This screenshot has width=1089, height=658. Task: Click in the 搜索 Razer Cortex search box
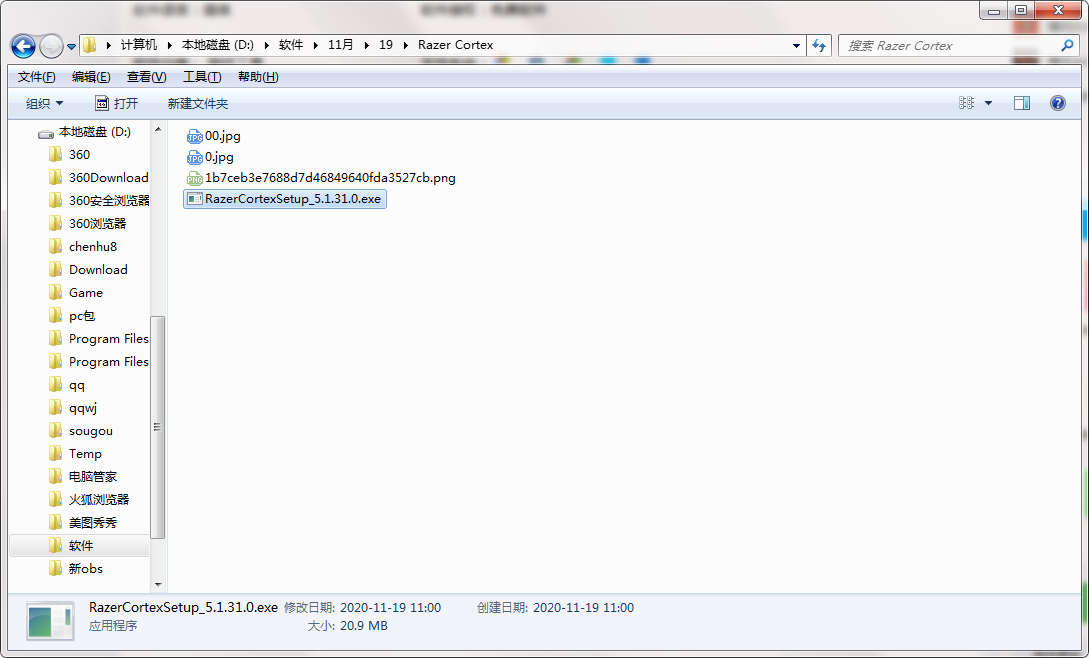pyautogui.click(x=948, y=46)
